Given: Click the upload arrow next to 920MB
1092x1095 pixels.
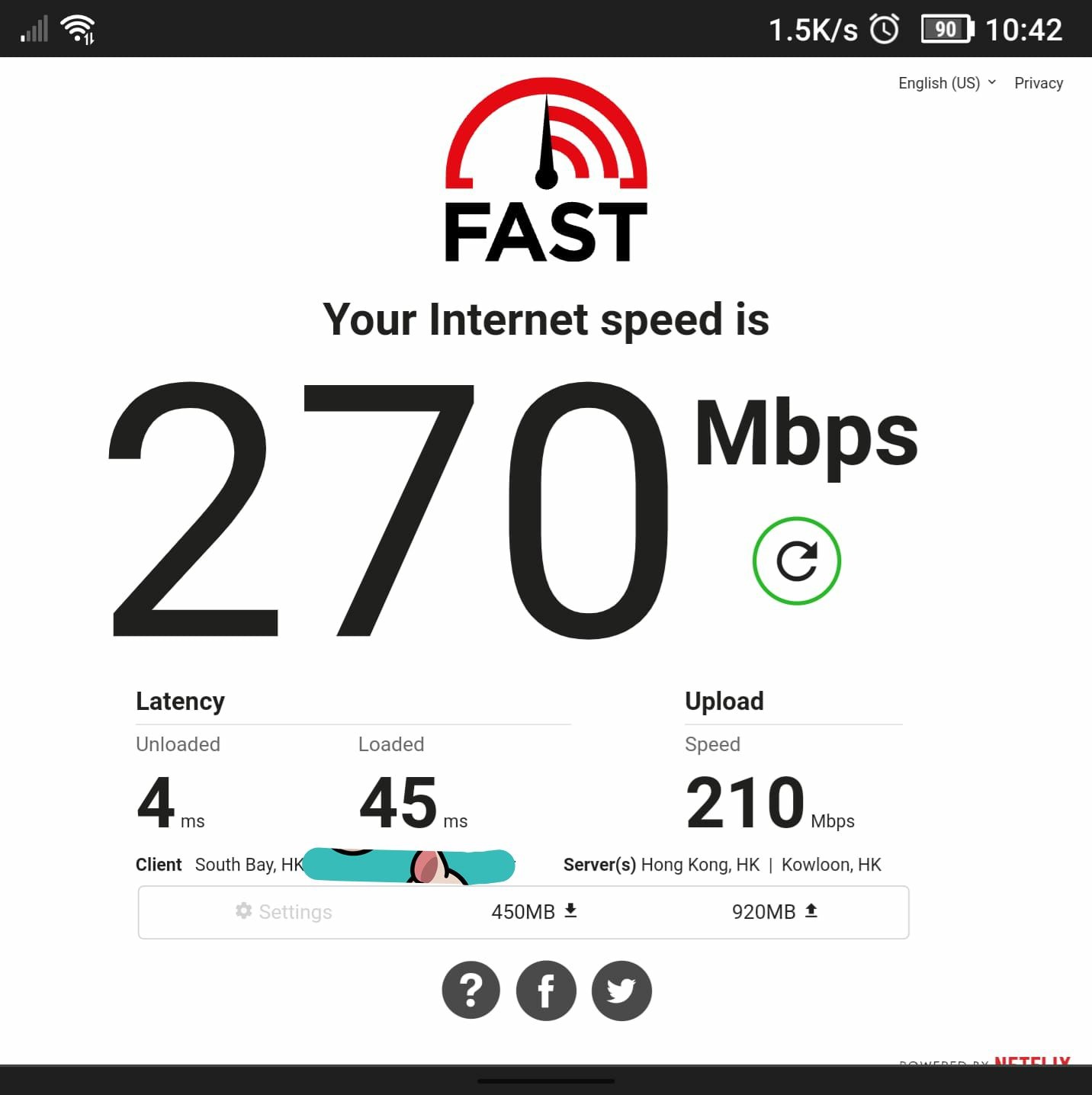Looking at the screenshot, I should tap(811, 910).
